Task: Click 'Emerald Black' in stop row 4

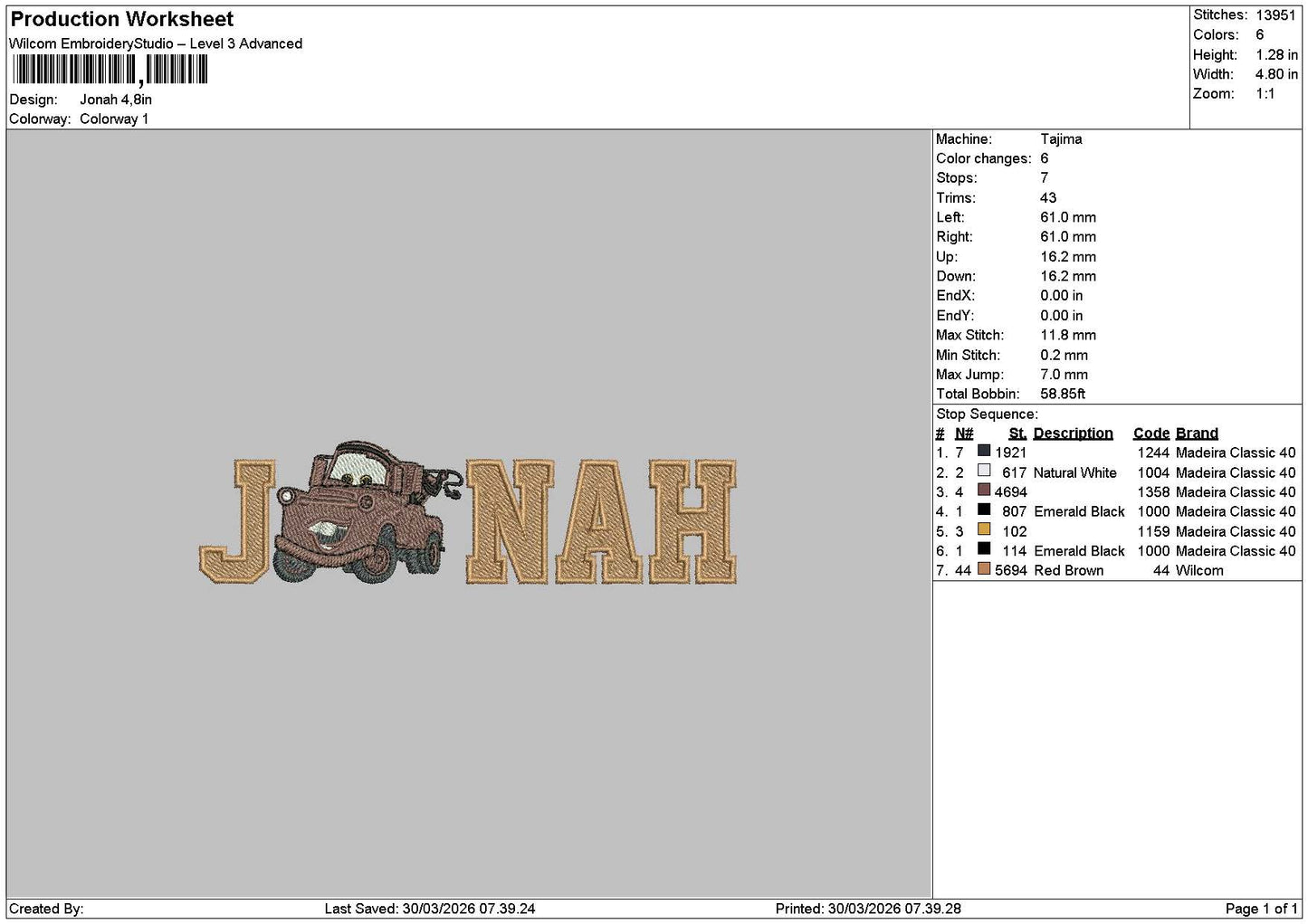Action: pos(1079,511)
